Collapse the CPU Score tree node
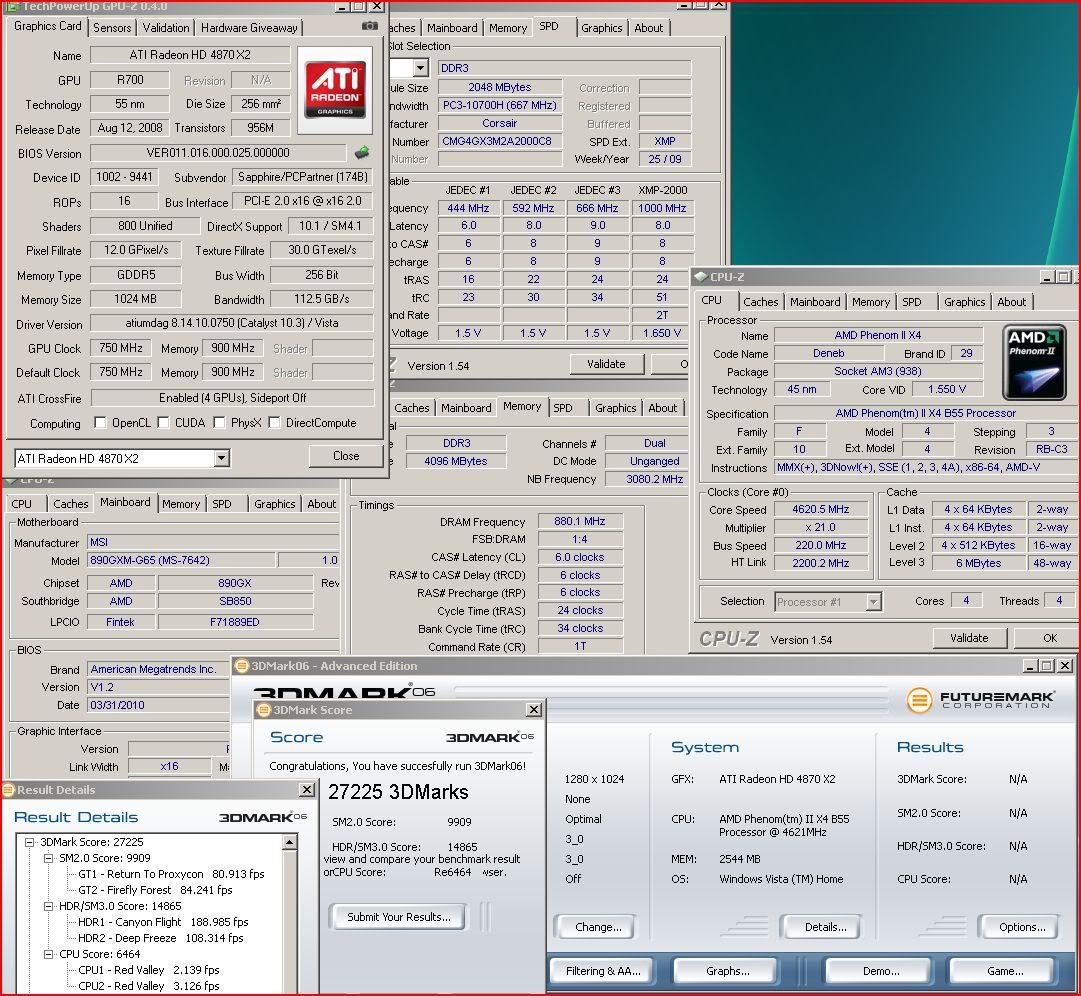The width and height of the screenshot is (1081, 996). (49, 954)
